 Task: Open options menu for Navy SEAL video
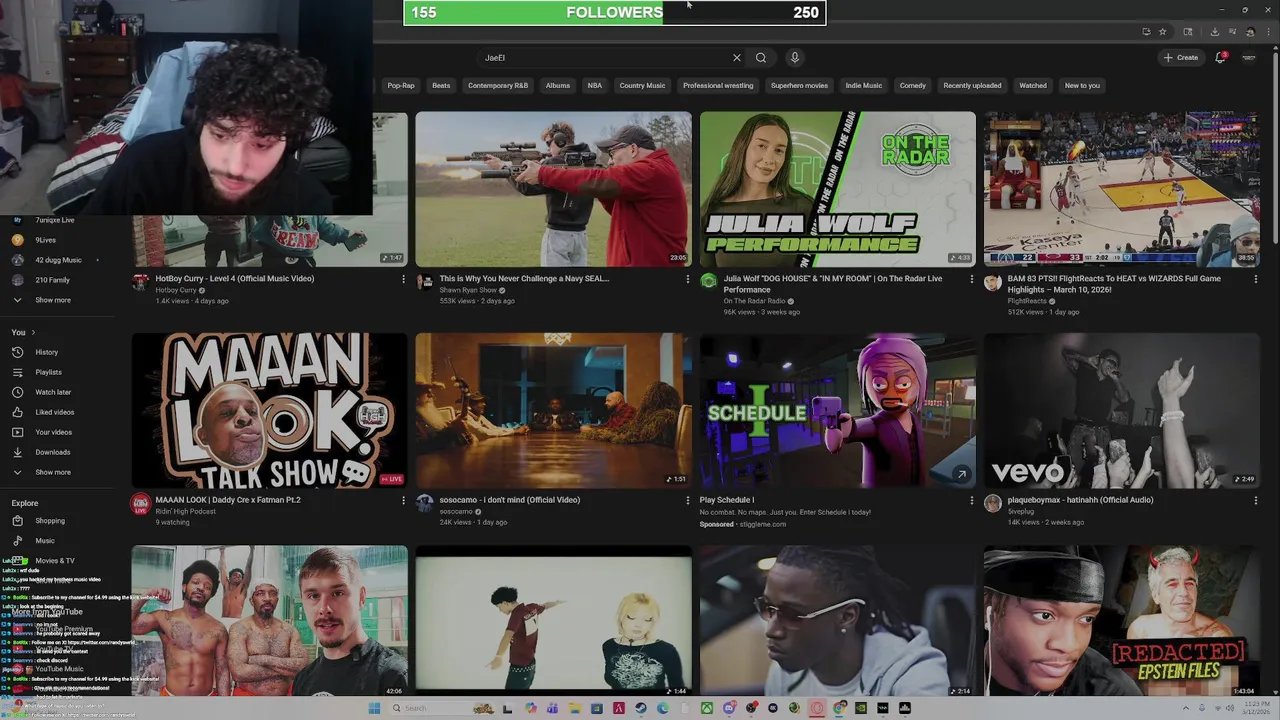pos(687,280)
